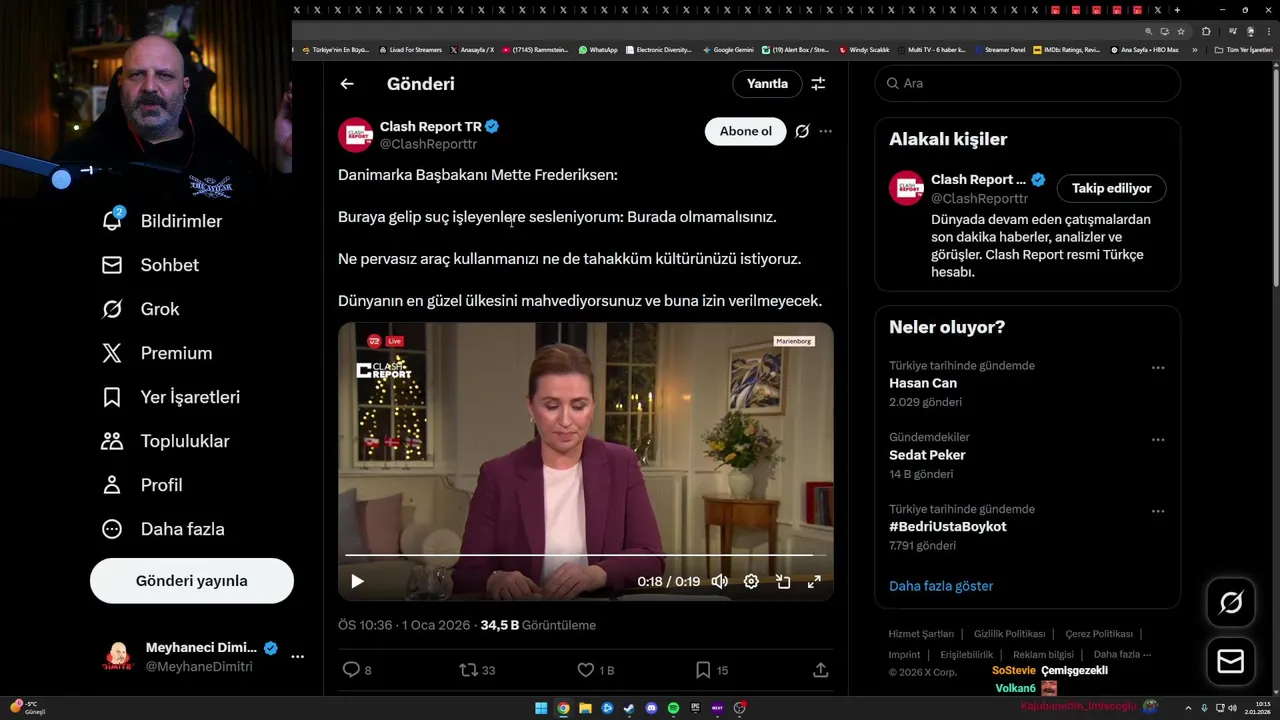Image resolution: width=1280 pixels, height=720 pixels.
Task: Open more options for #BedriUstaBoykot trend
Action: [1158, 511]
